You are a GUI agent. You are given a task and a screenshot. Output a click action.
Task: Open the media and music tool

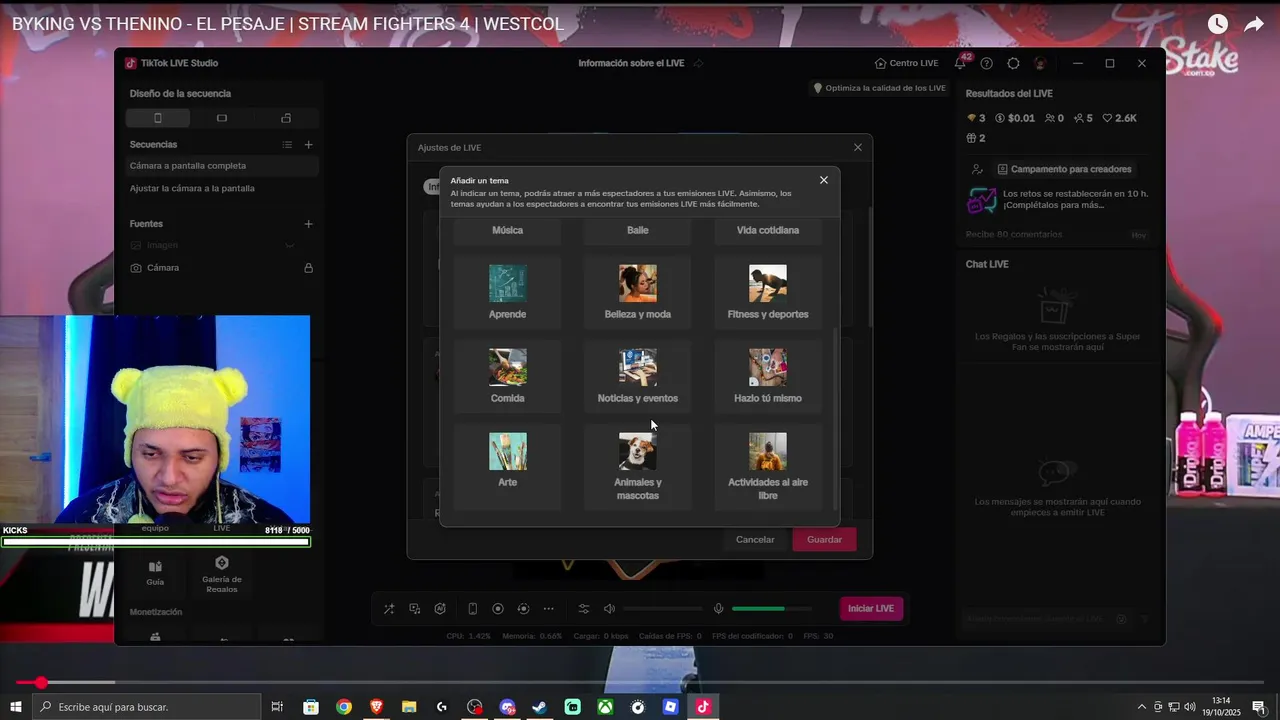point(415,609)
